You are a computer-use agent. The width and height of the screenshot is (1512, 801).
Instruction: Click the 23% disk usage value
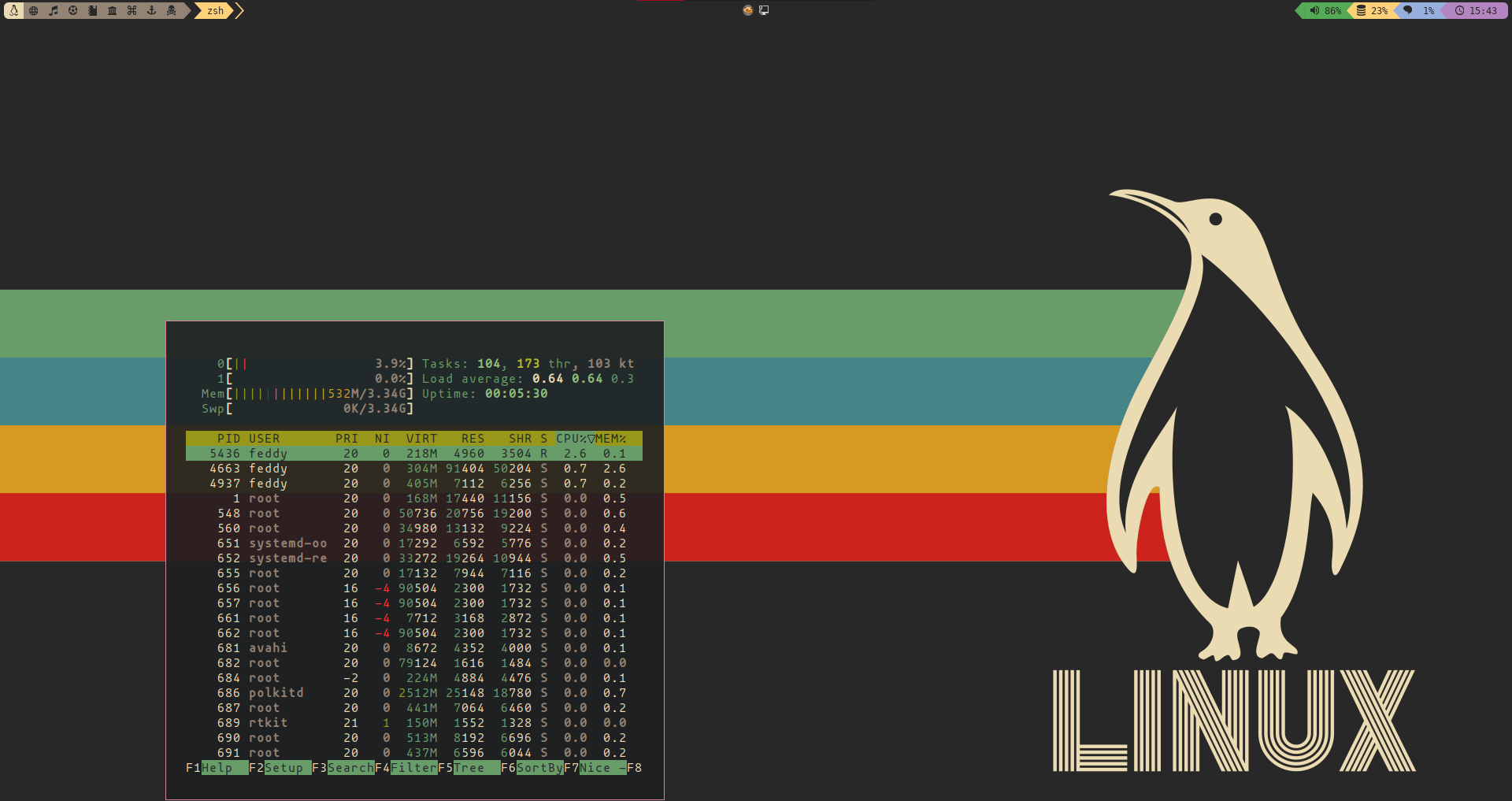[1380, 11]
